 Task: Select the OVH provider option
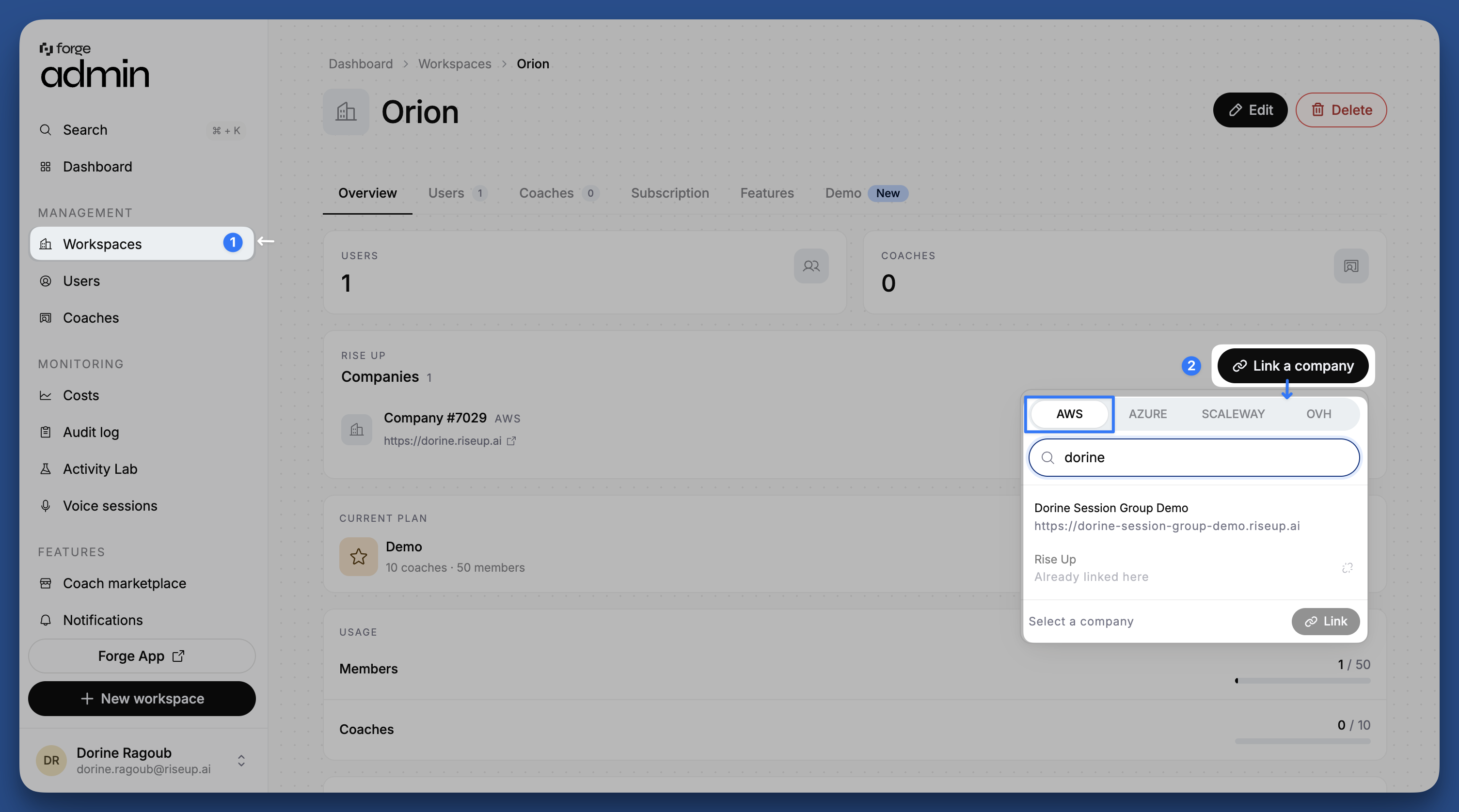[x=1318, y=414]
